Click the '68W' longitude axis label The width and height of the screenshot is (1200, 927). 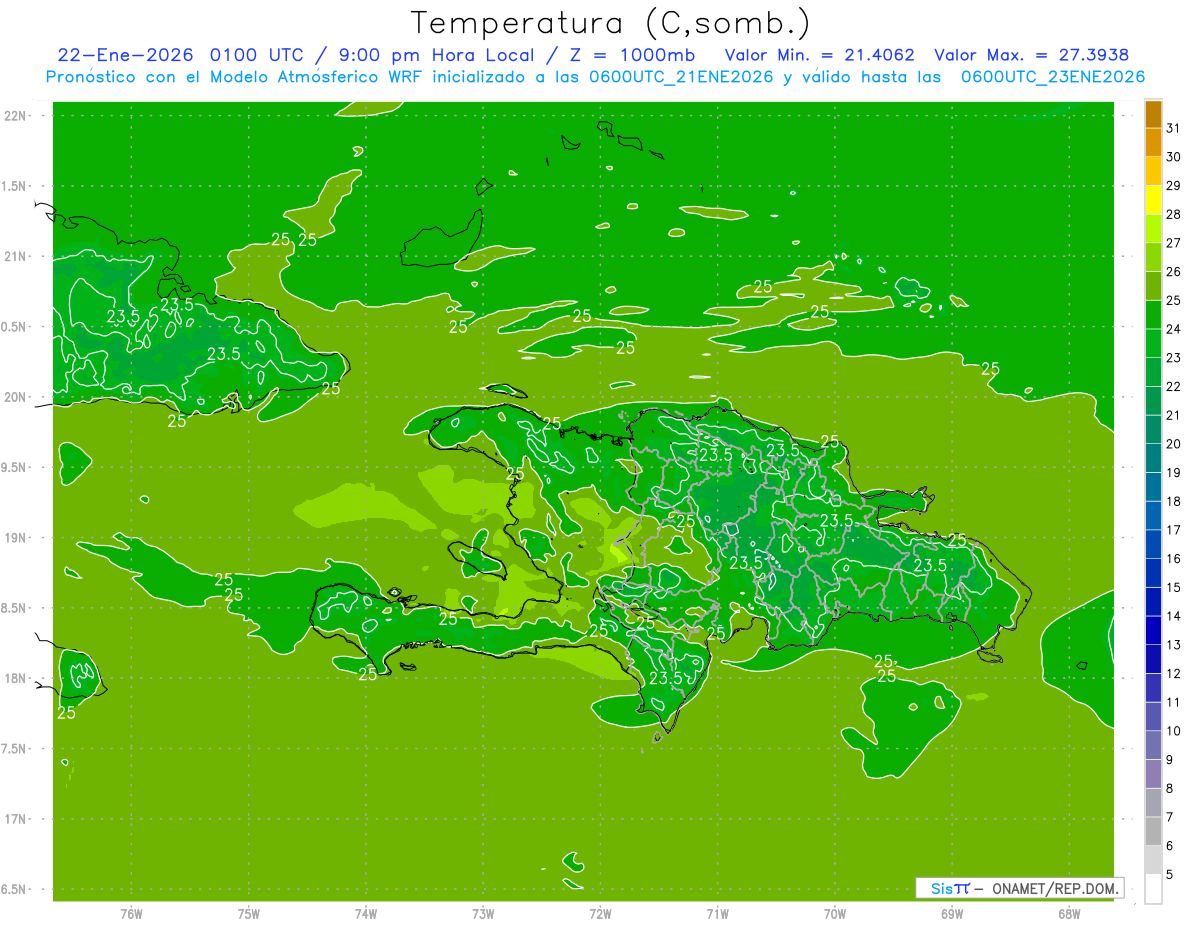pyautogui.click(x=1069, y=913)
